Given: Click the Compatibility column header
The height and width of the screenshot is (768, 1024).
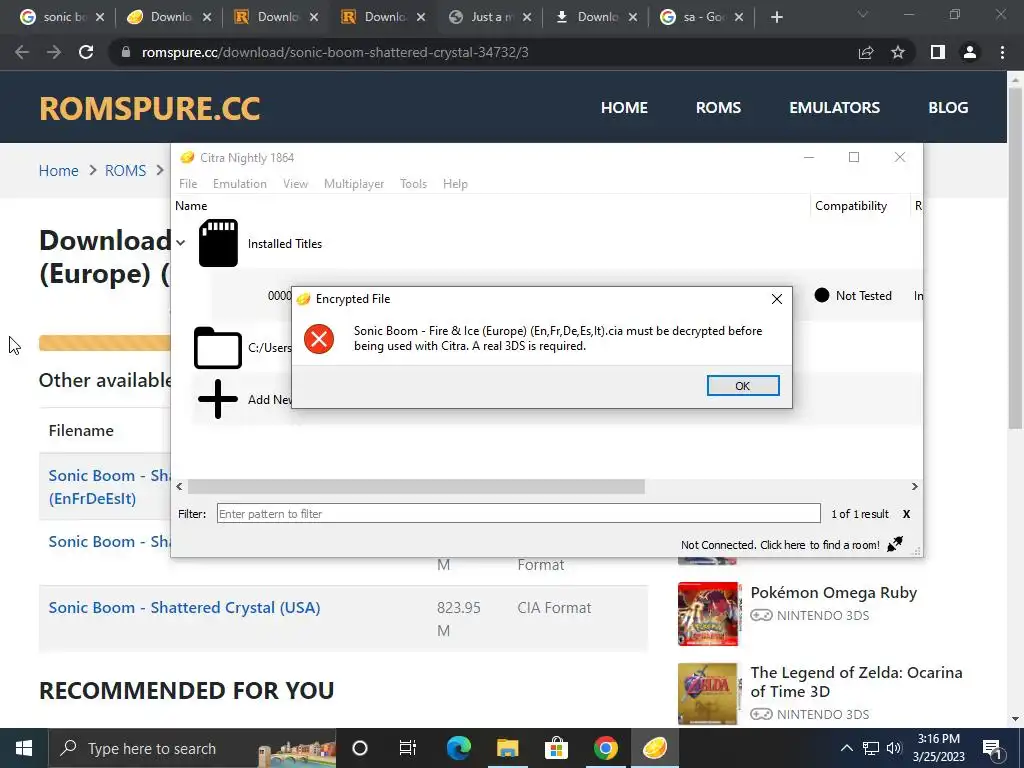Looking at the screenshot, I should (x=851, y=206).
